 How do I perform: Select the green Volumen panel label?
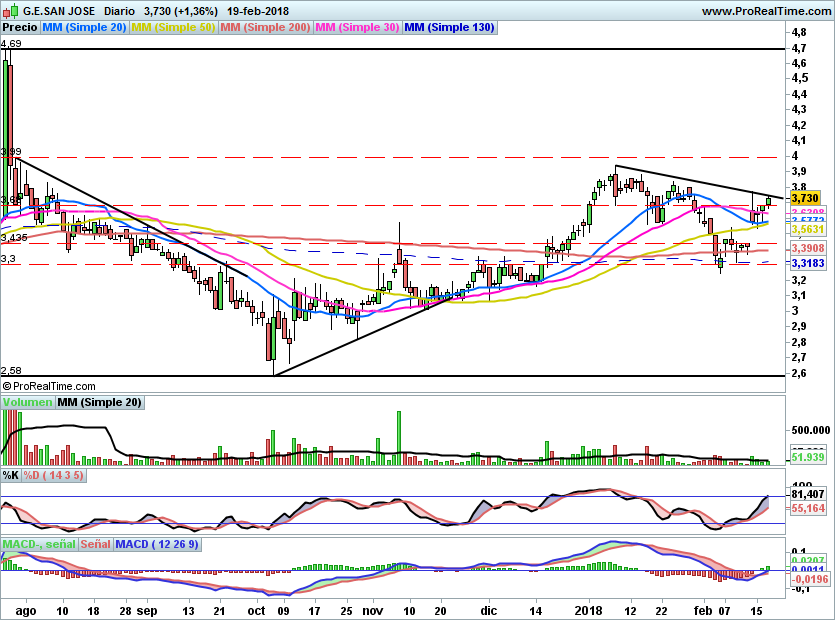[x=27, y=402]
